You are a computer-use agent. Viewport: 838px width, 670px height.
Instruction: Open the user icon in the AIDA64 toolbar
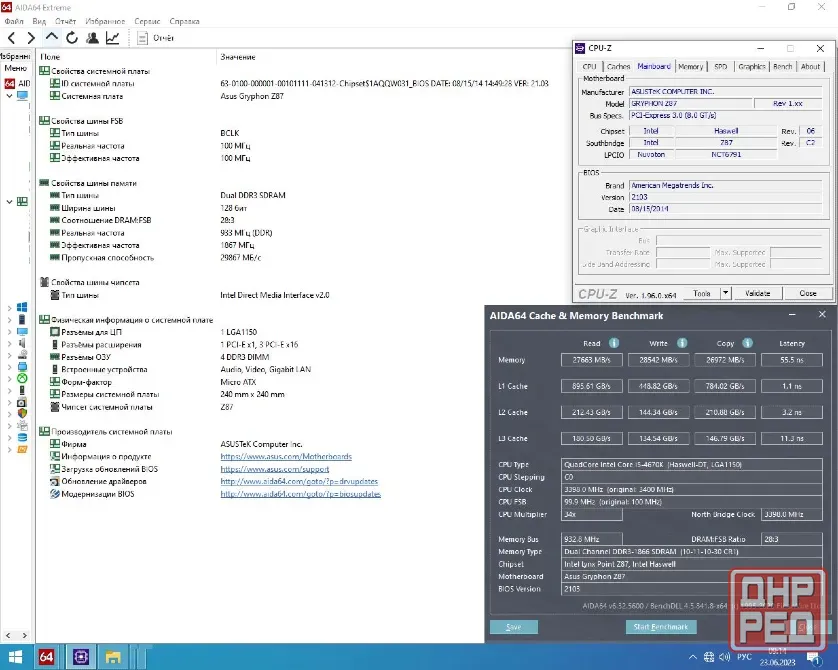tap(92, 38)
